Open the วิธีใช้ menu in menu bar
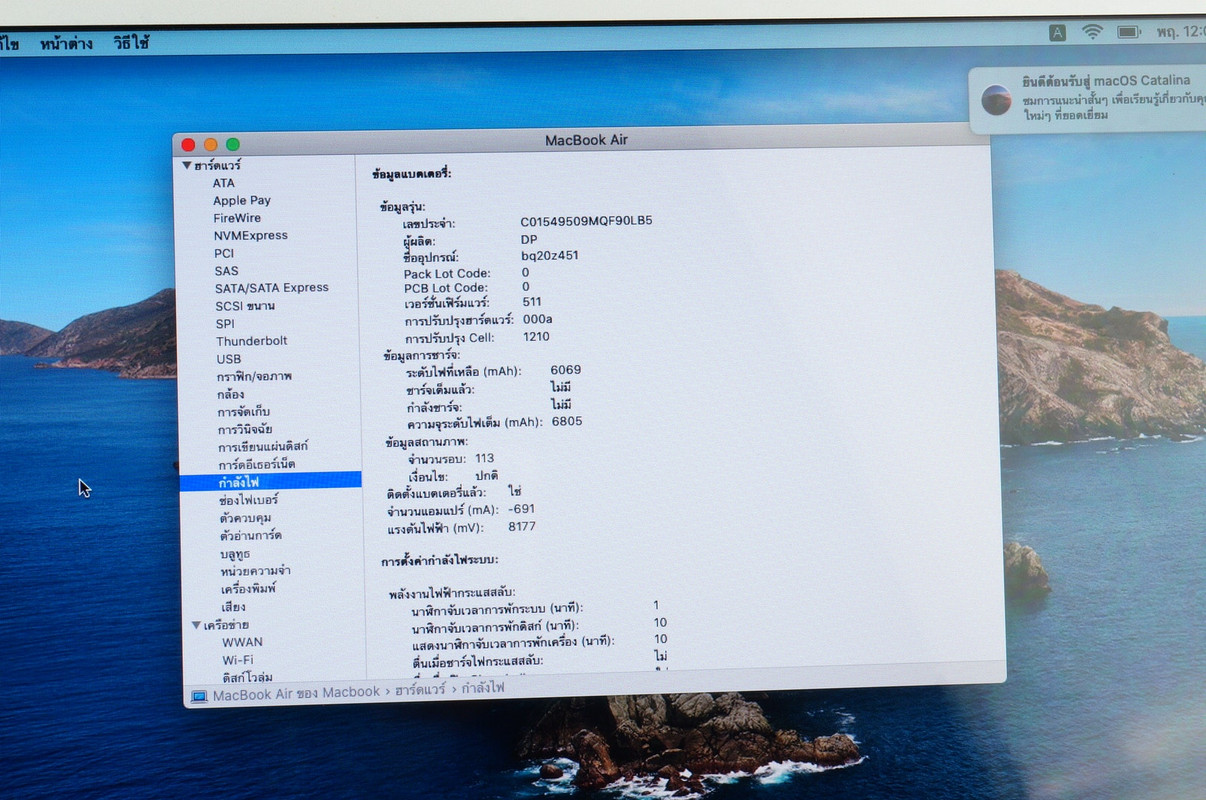The width and height of the screenshot is (1206, 800). 131,43
